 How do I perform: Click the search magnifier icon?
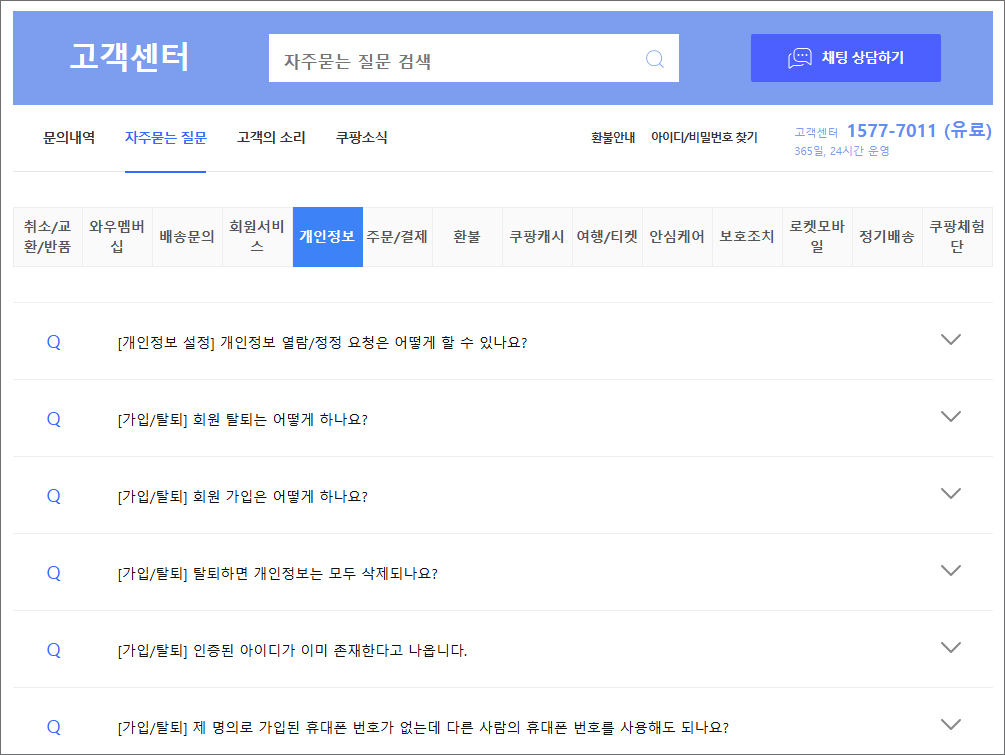(x=654, y=59)
